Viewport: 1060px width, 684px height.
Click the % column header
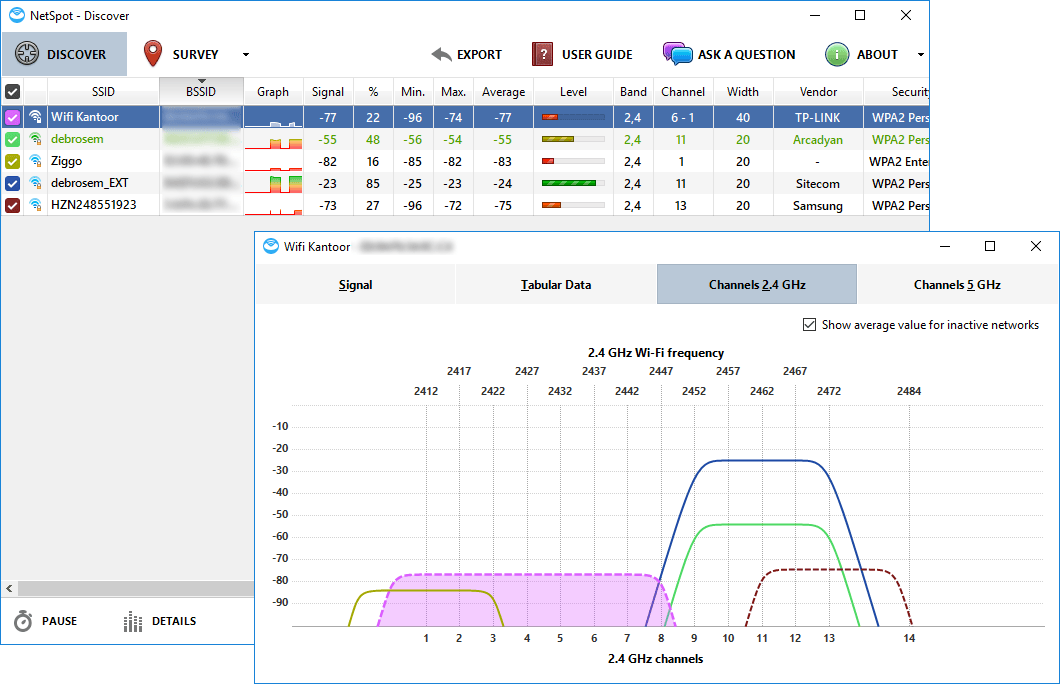(373, 91)
